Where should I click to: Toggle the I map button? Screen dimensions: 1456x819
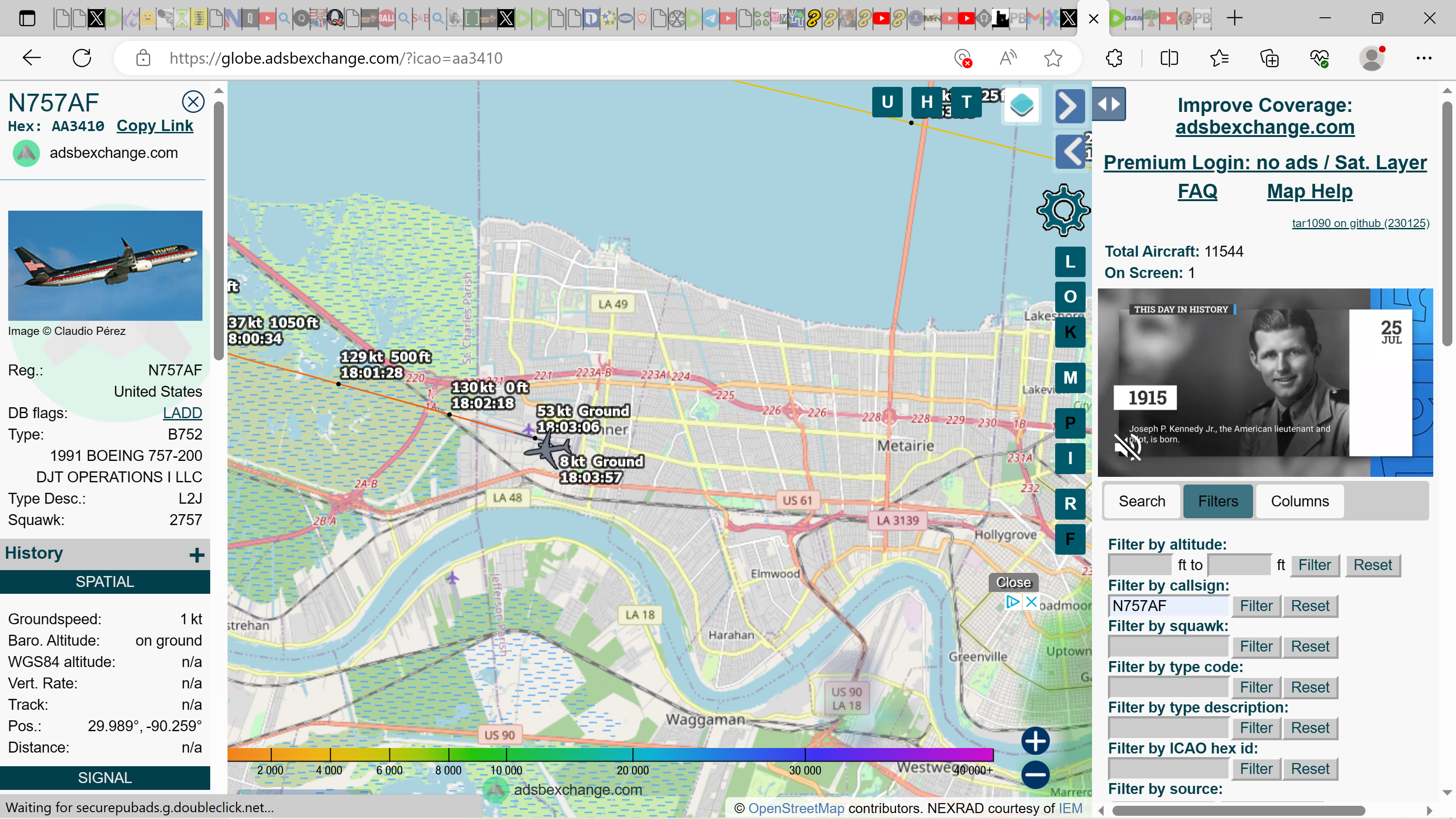(x=1070, y=458)
